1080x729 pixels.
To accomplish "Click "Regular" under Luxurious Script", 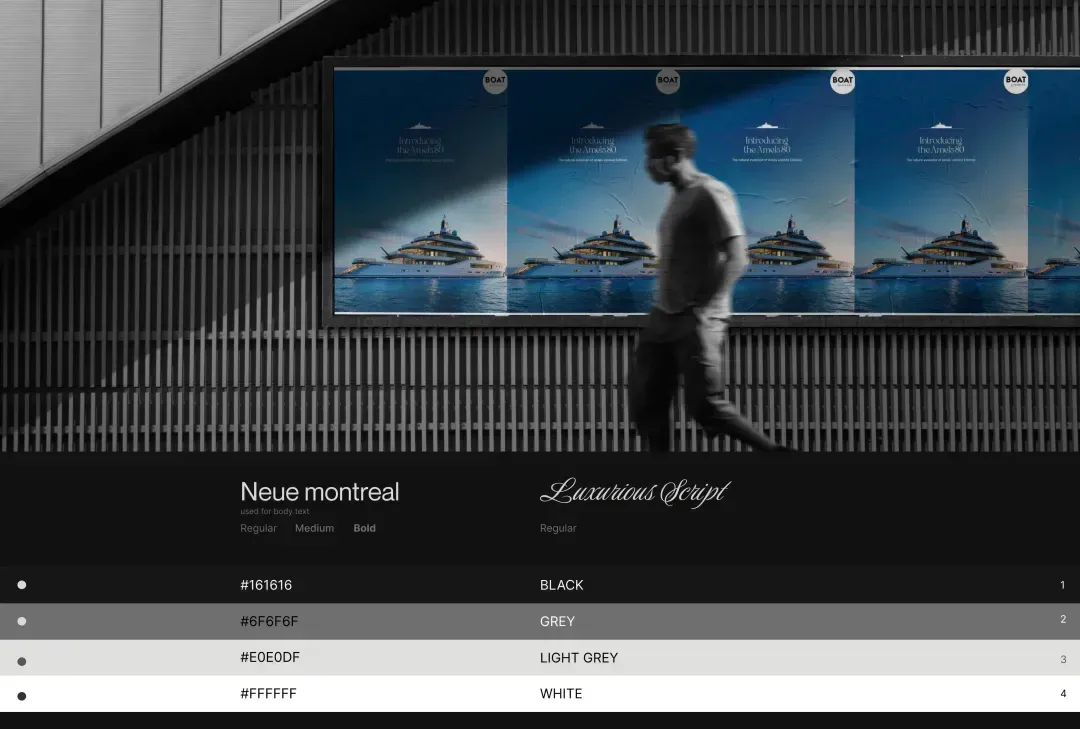I will point(558,528).
